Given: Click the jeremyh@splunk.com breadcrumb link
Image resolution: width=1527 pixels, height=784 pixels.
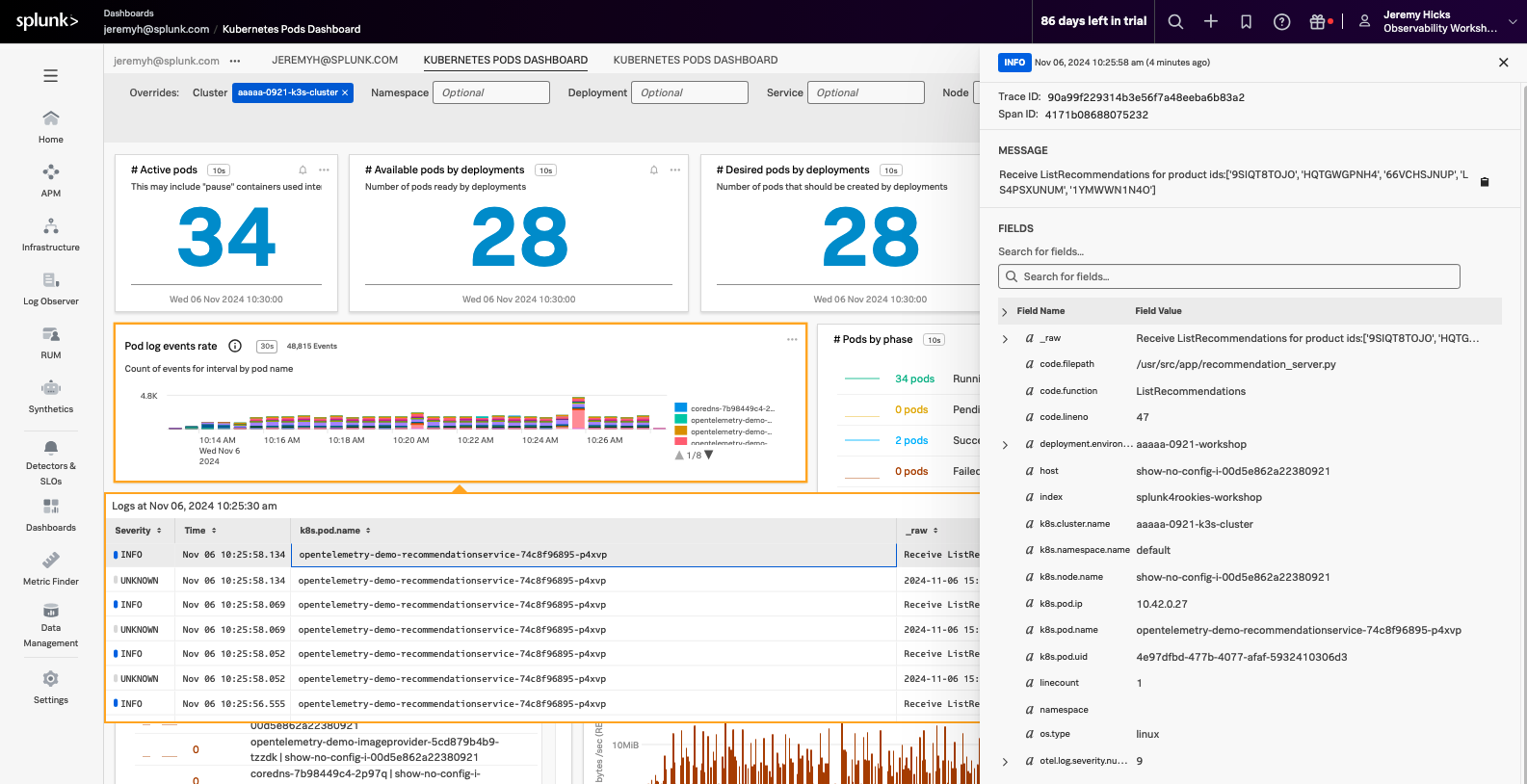Looking at the screenshot, I should [156, 29].
